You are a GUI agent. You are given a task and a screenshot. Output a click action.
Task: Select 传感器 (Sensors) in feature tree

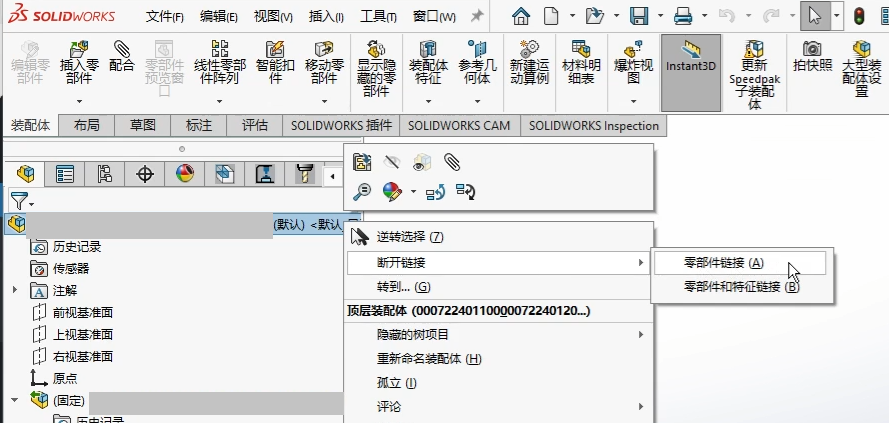point(71,268)
